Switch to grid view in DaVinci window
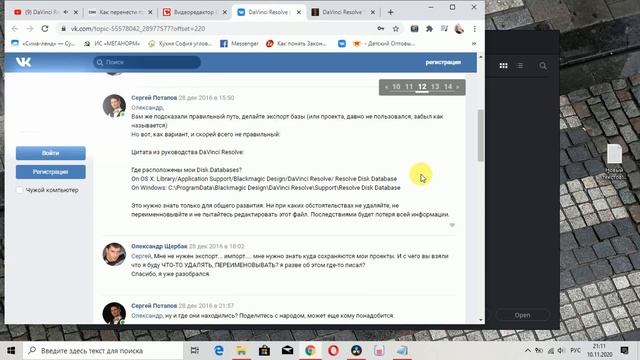Image resolution: width=640 pixels, height=360 pixels. tap(503, 66)
